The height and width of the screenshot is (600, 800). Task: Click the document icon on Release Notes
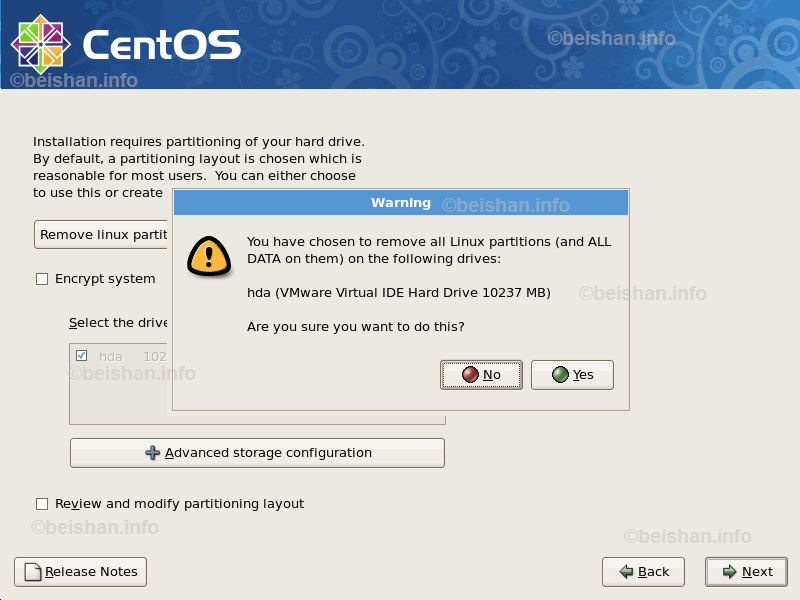coord(32,572)
